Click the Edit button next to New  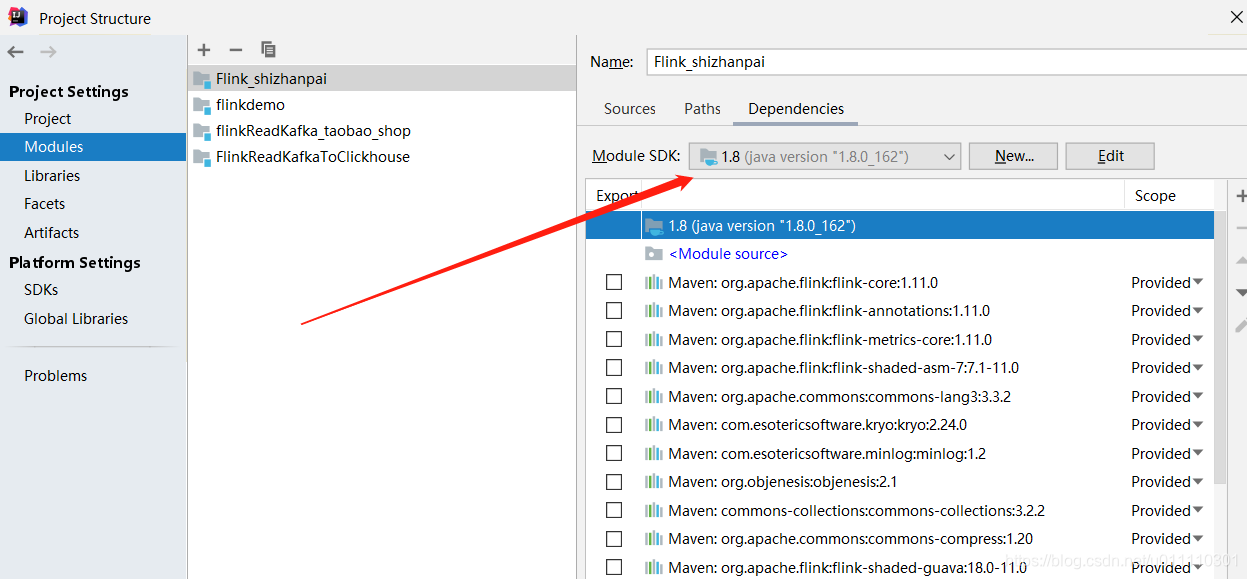[x=1109, y=155]
